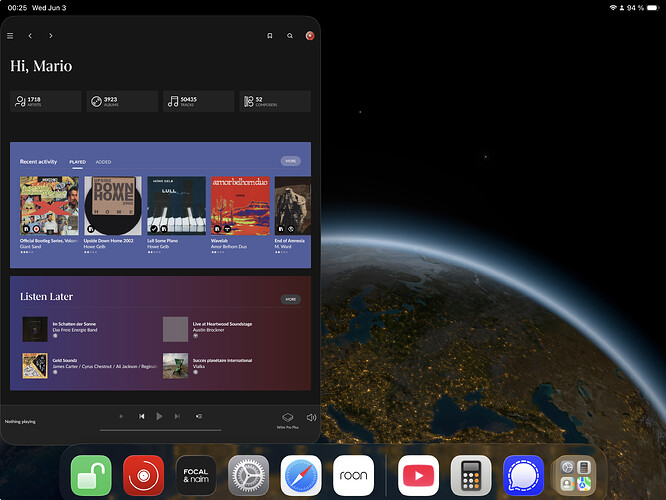Image resolution: width=666 pixels, height=500 pixels.
Task: Open the 1718 Artists tile
Action: (x=46, y=101)
